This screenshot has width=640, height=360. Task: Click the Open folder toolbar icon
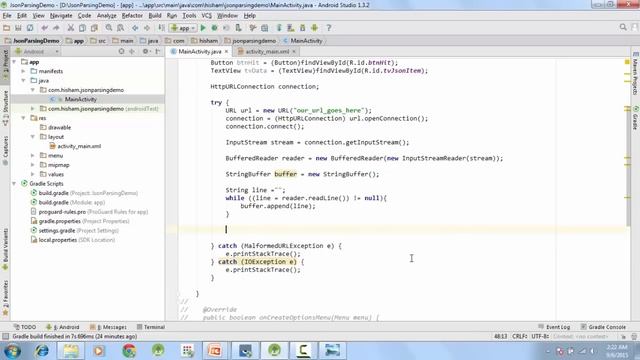[7, 28]
